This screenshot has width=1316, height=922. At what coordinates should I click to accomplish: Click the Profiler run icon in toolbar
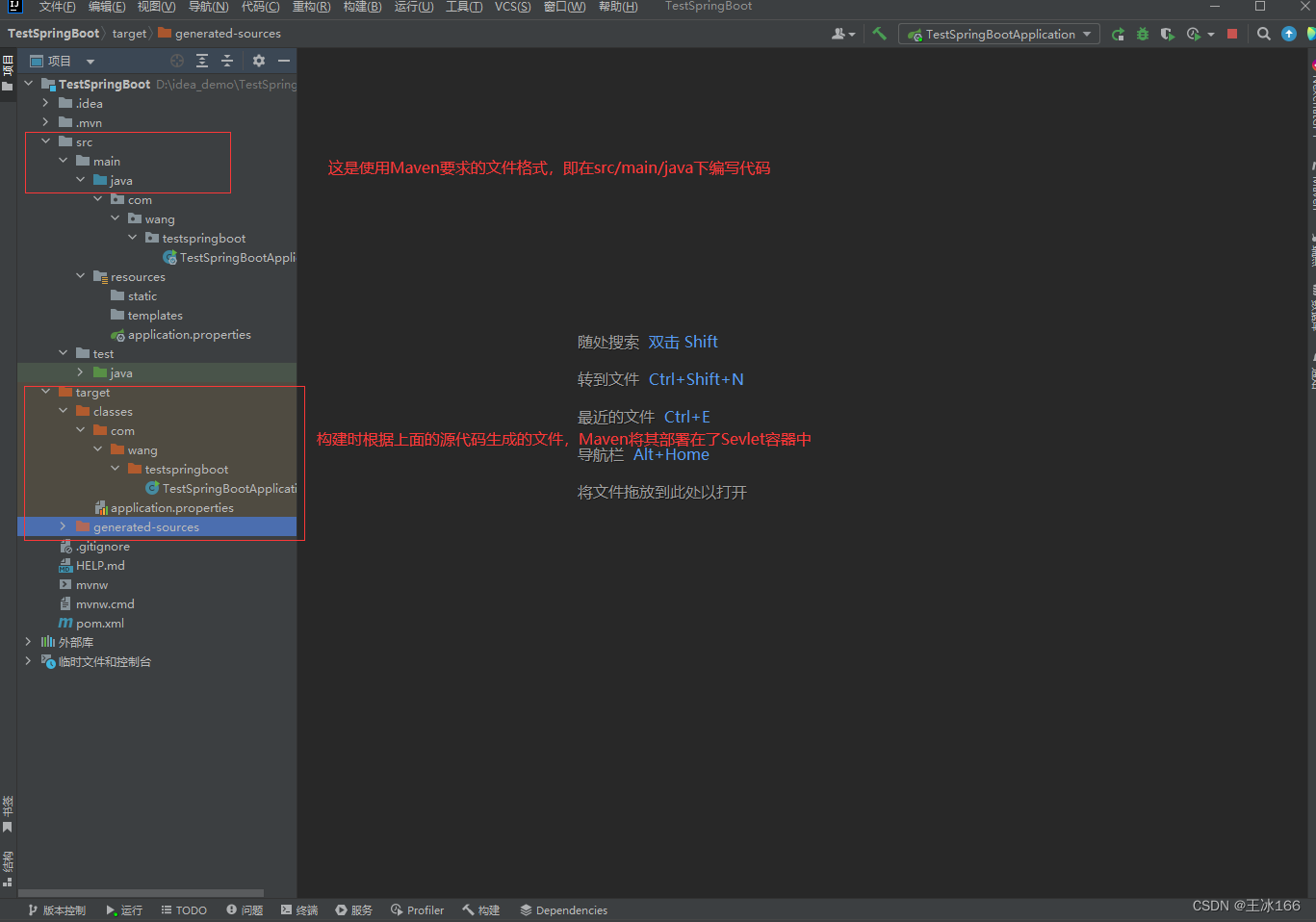tap(1194, 34)
